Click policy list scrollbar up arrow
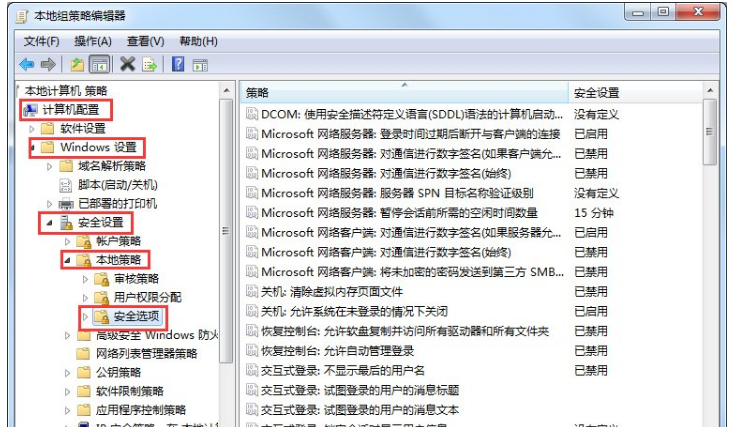731x427 pixels. (710, 90)
